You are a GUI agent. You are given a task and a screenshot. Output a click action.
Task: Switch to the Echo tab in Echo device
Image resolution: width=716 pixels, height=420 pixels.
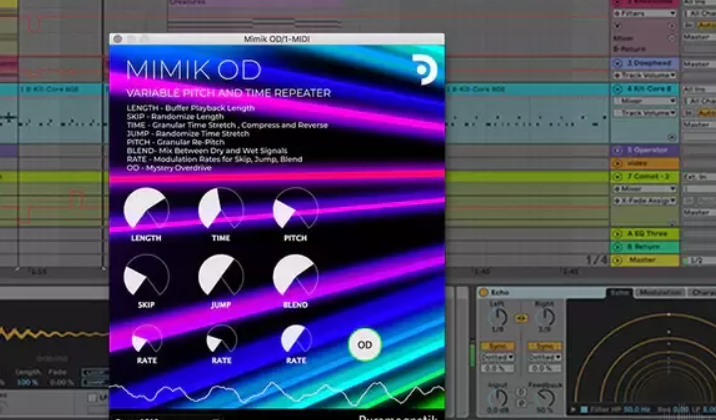click(x=620, y=293)
